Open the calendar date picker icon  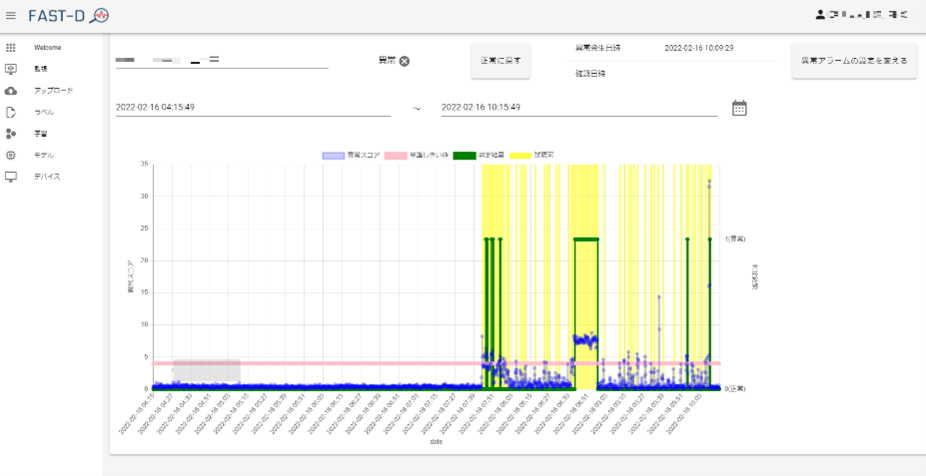pos(739,108)
